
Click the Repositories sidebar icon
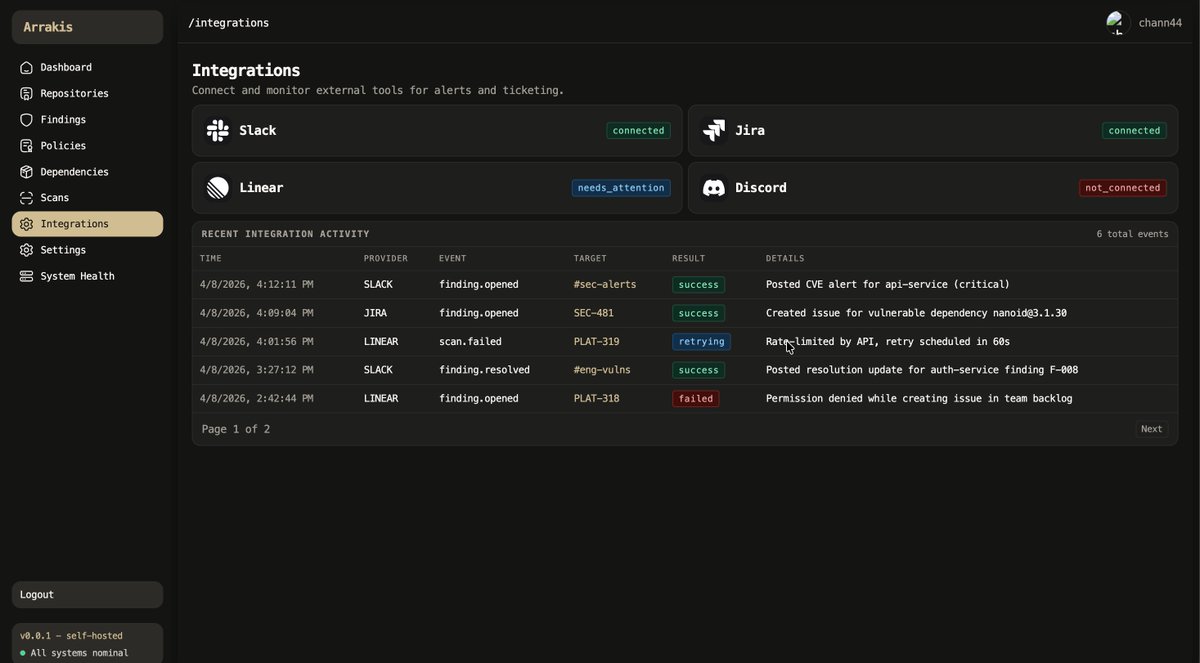pos(27,94)
